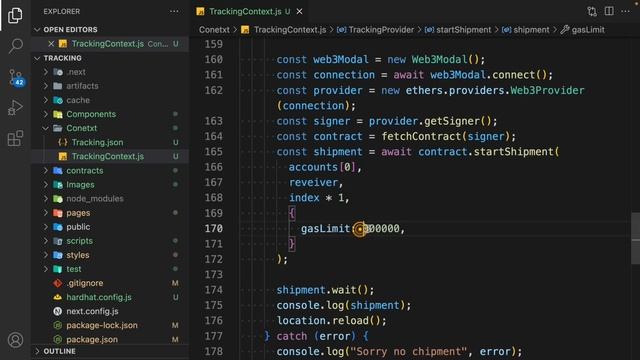Open the Explorer view in activity bar
The image size is (640, 360).
[x=15, y=15]
